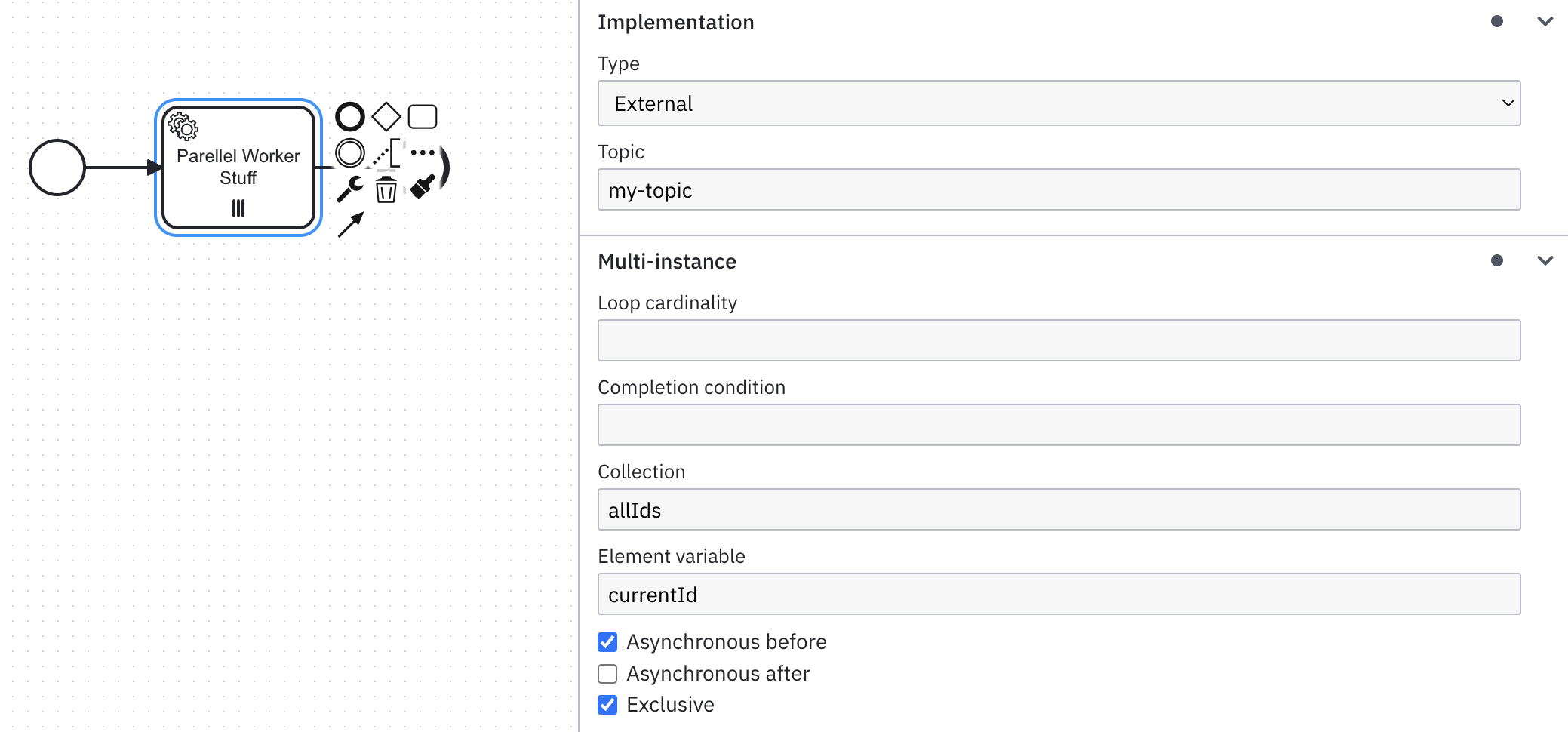
Task: Click the paint roller color icon
Action: click(422, 186)
